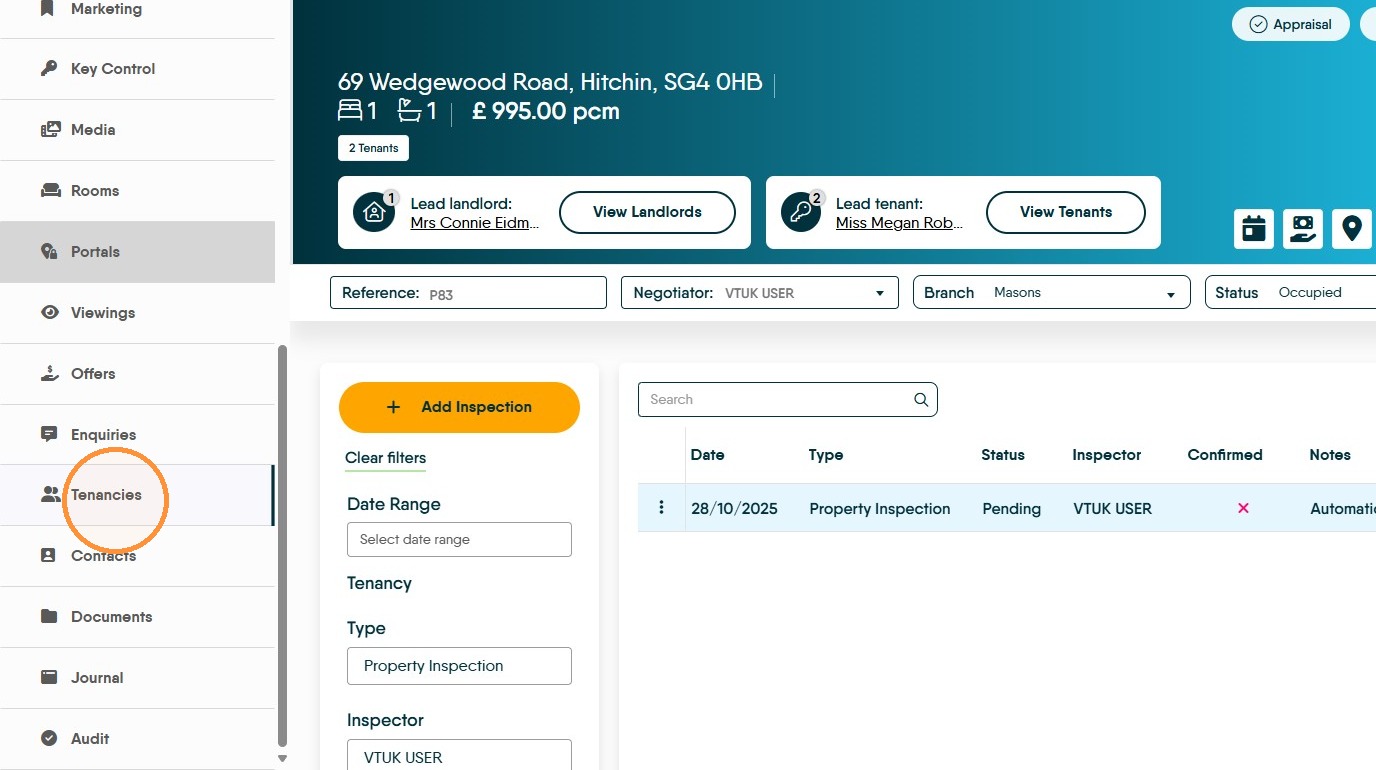1376x770 pixels.
Task: Click the lead tenant key icon
Action: [x=801, y=212]
